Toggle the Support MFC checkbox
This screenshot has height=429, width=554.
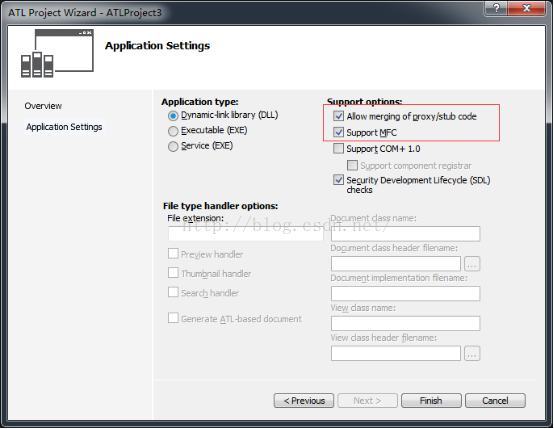click(338, 132)
